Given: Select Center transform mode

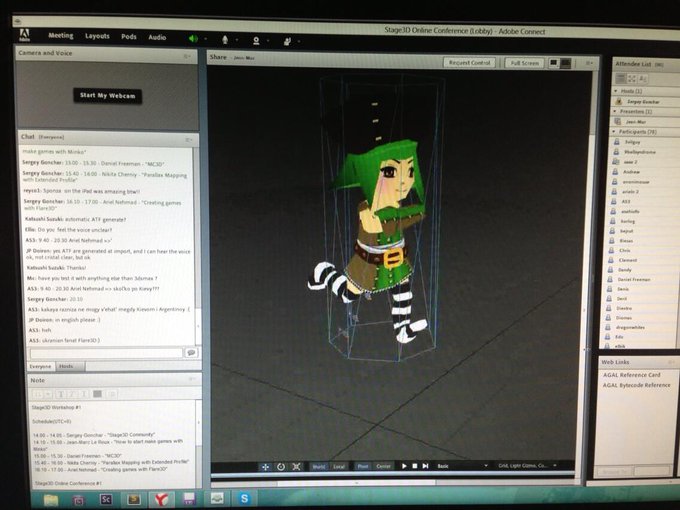Looking at the screenshot, I should coord(383,466).
